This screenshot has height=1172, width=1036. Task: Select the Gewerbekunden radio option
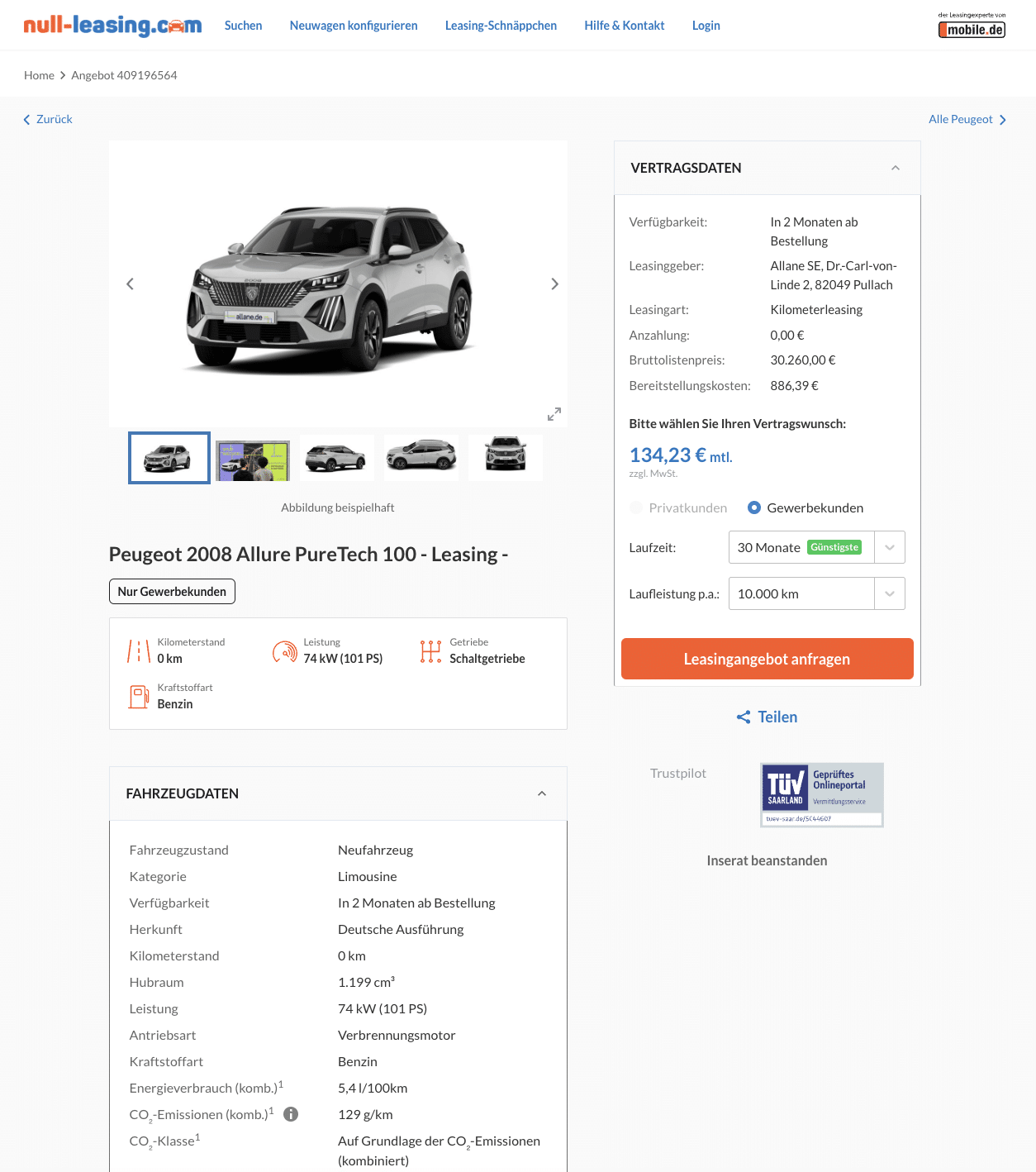coord(754,507)
